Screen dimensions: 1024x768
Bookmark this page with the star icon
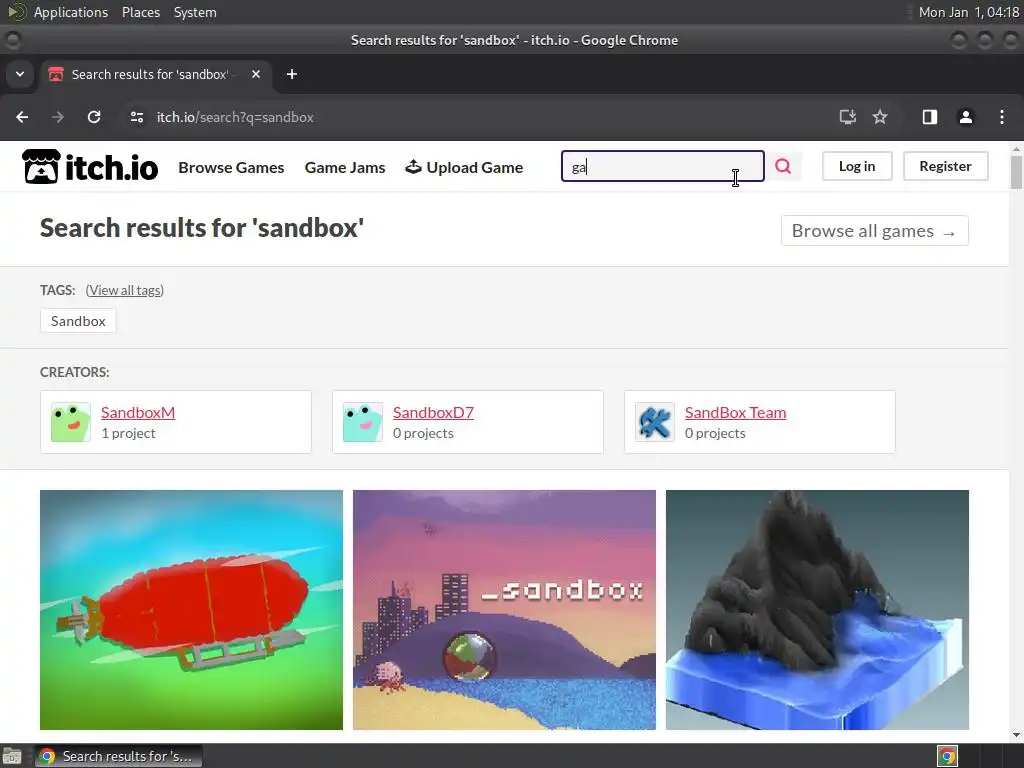[x=880, y=117]
